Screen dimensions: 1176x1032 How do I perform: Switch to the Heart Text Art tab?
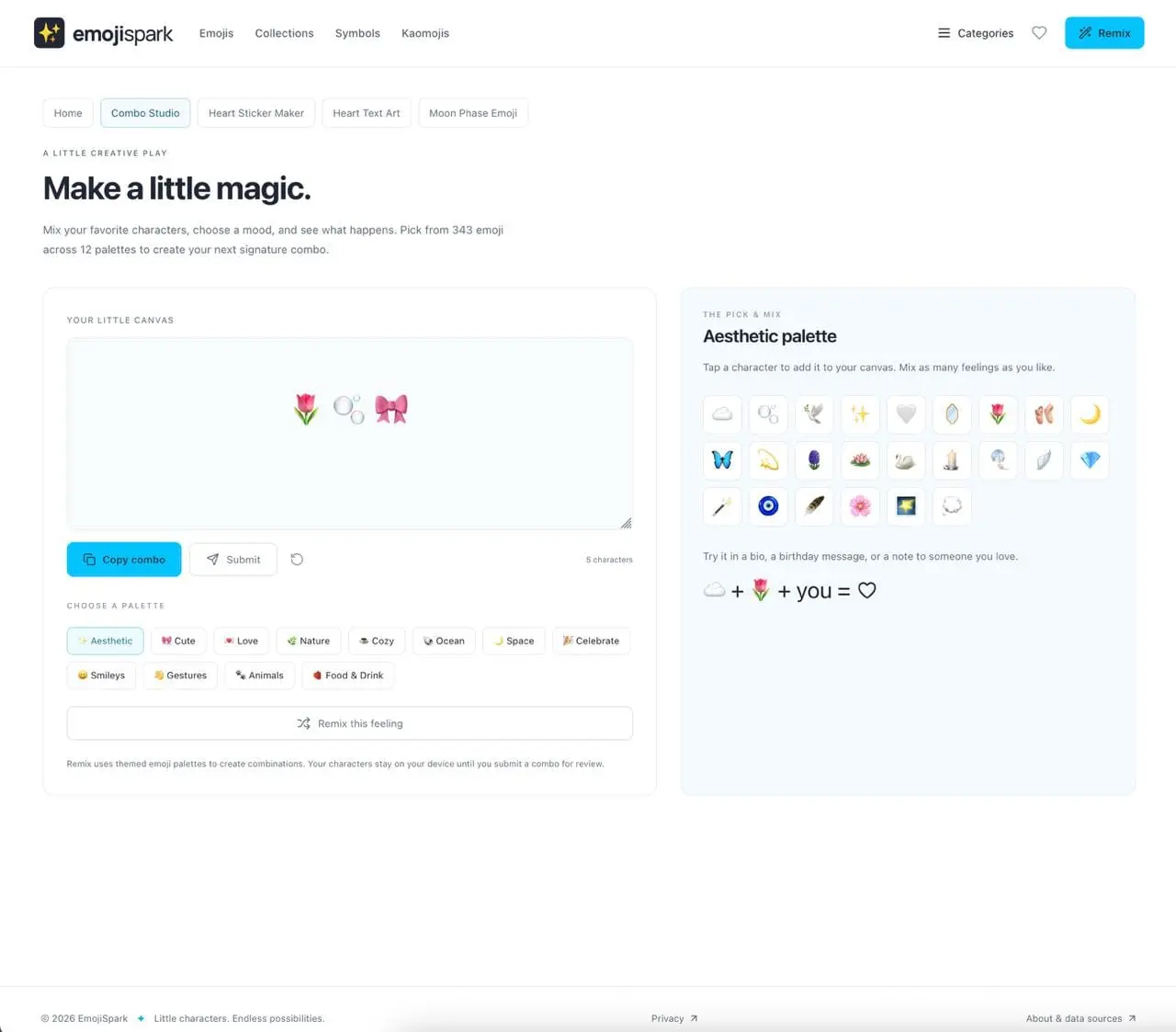click(367, 113)
